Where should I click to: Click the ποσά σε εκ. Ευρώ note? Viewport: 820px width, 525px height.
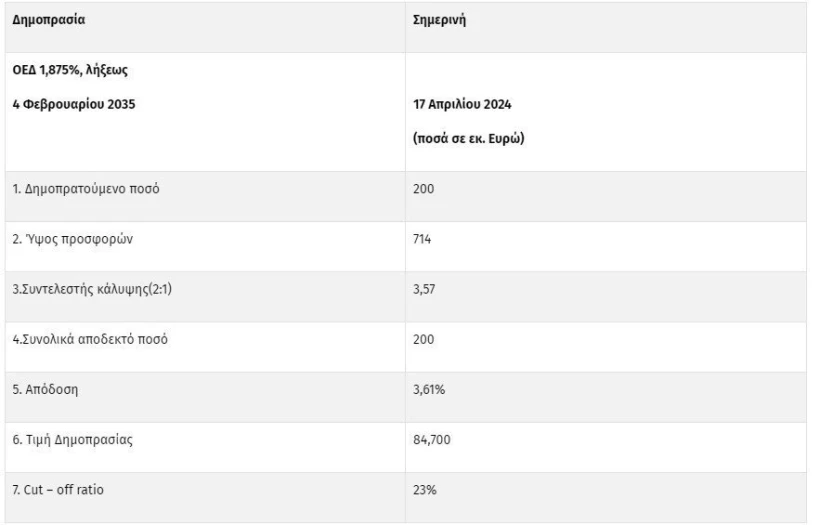pos(469,138)
